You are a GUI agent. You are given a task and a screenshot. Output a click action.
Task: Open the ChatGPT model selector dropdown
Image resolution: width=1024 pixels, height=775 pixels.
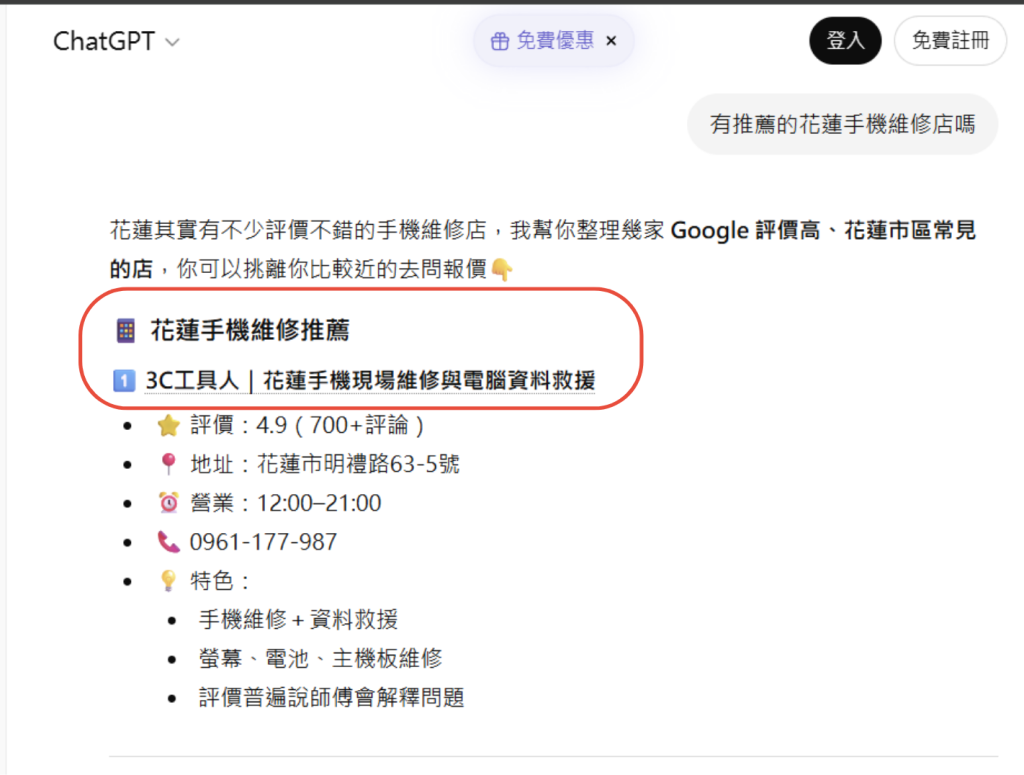tap(116, 41)
